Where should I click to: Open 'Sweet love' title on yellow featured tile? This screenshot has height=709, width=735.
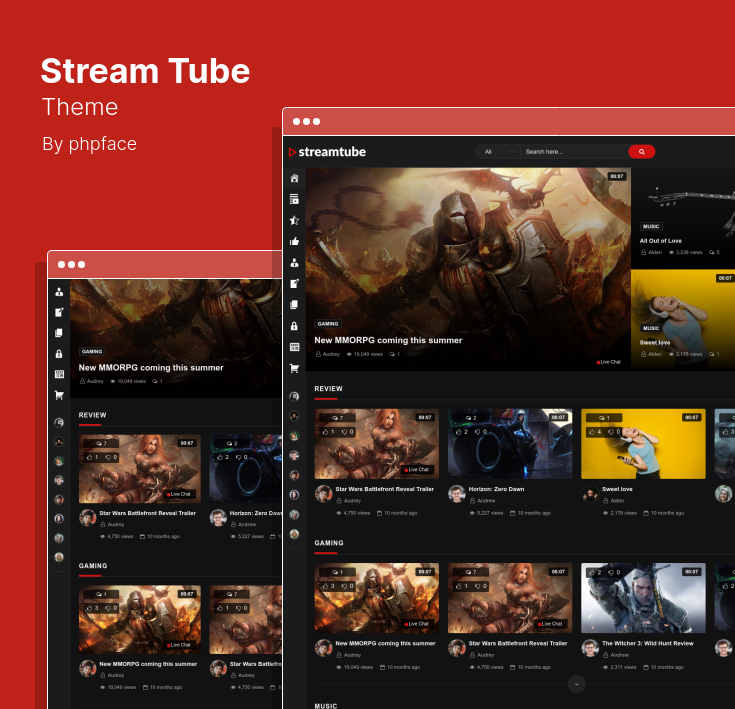655,343
